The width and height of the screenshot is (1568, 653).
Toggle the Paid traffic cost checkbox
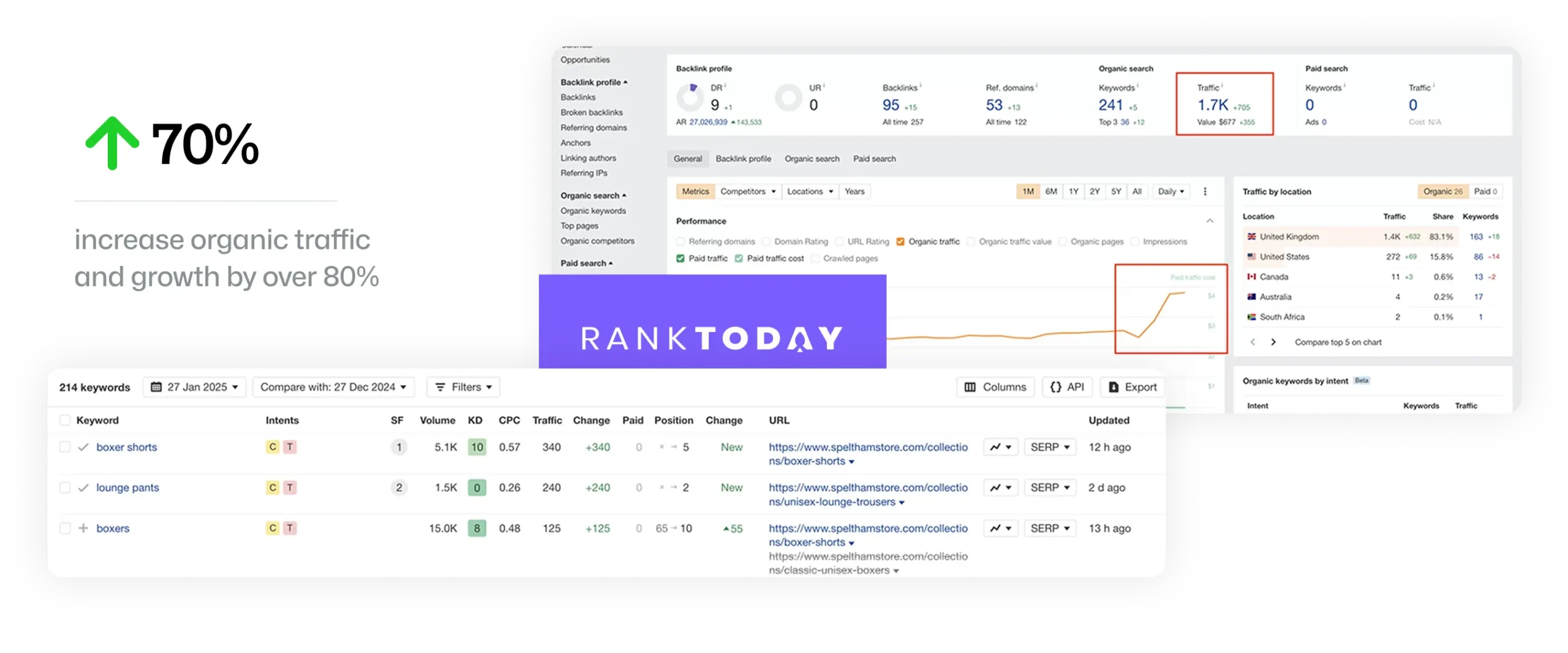(x=739, y=259)
